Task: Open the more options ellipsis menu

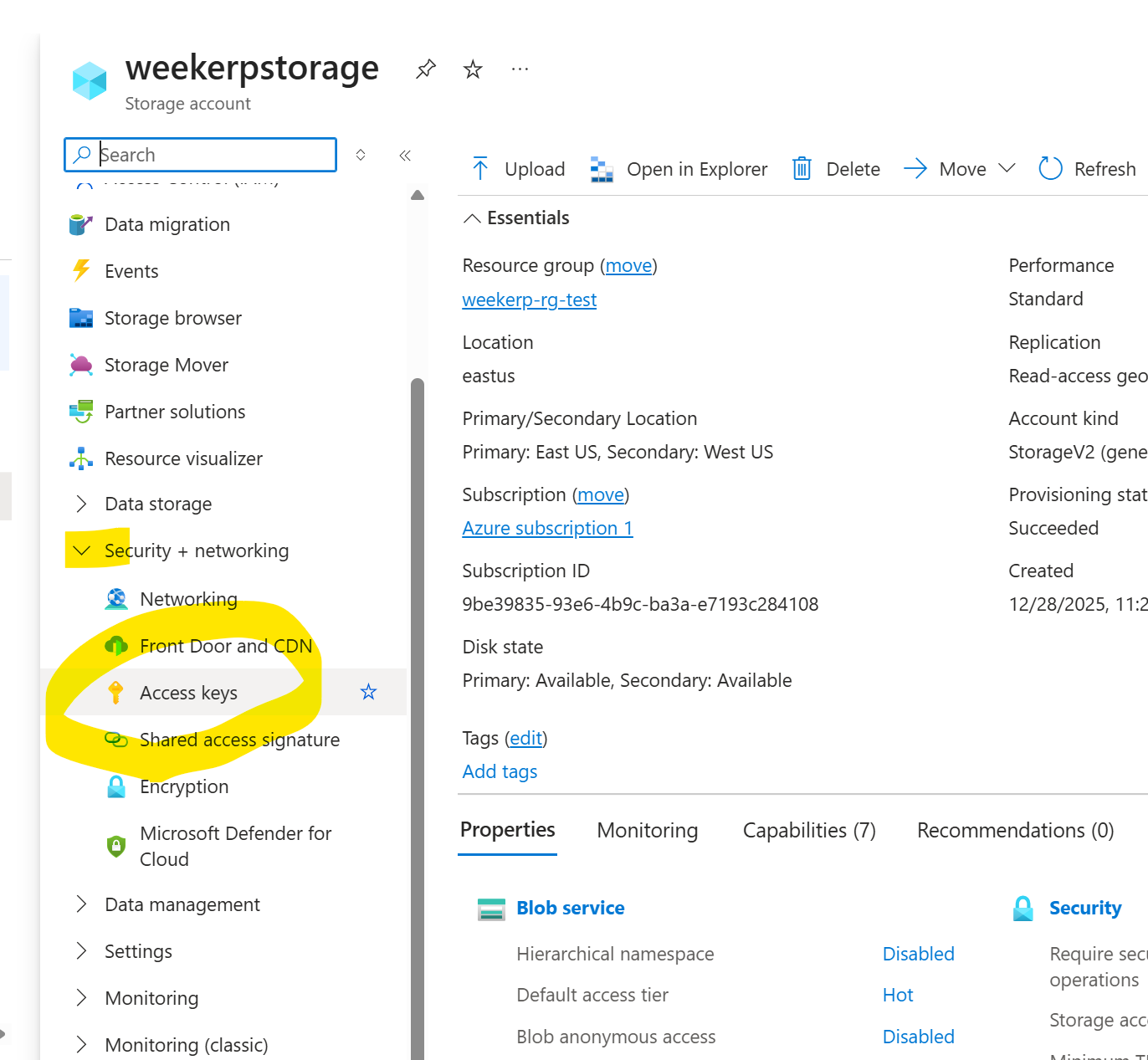Action: [520, 69]
